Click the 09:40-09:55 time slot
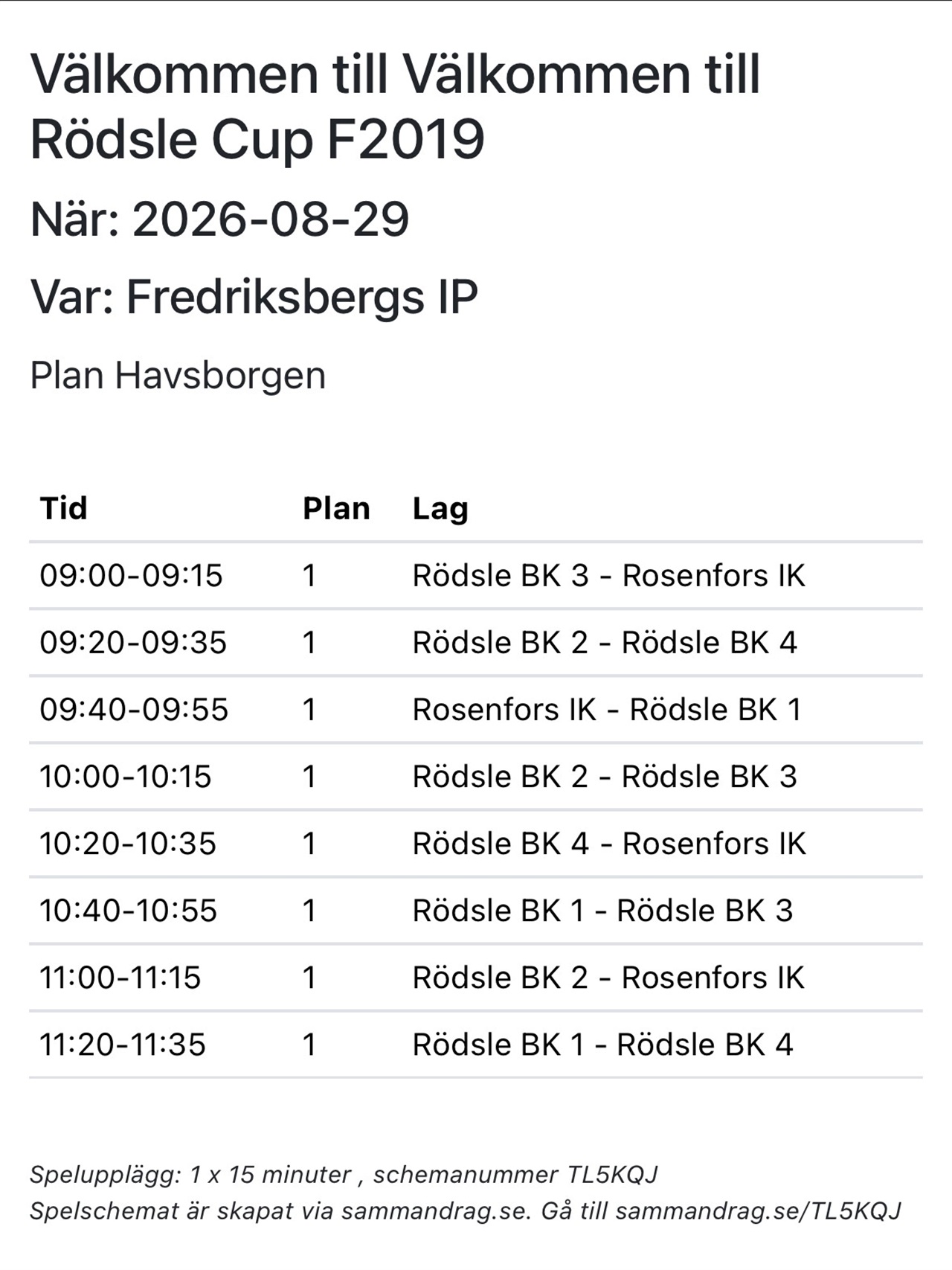 point(134,710)
